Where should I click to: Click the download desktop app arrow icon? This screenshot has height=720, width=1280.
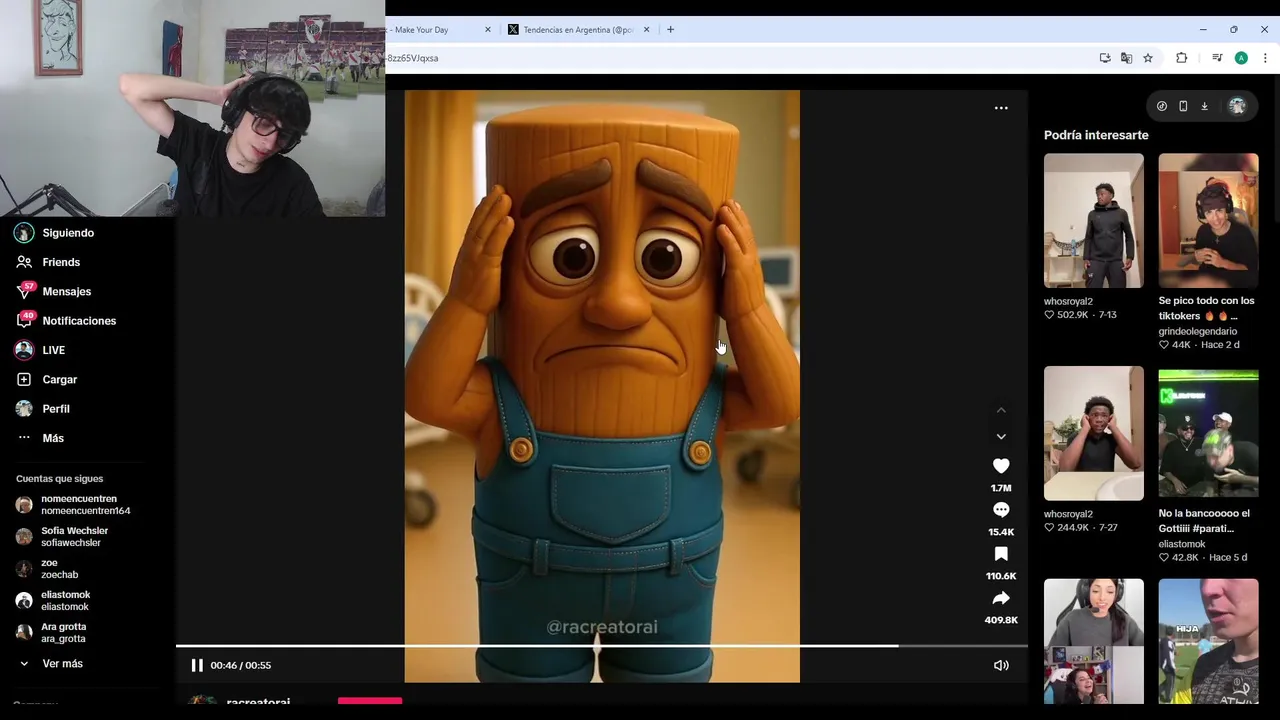(x=1204, y=106)
